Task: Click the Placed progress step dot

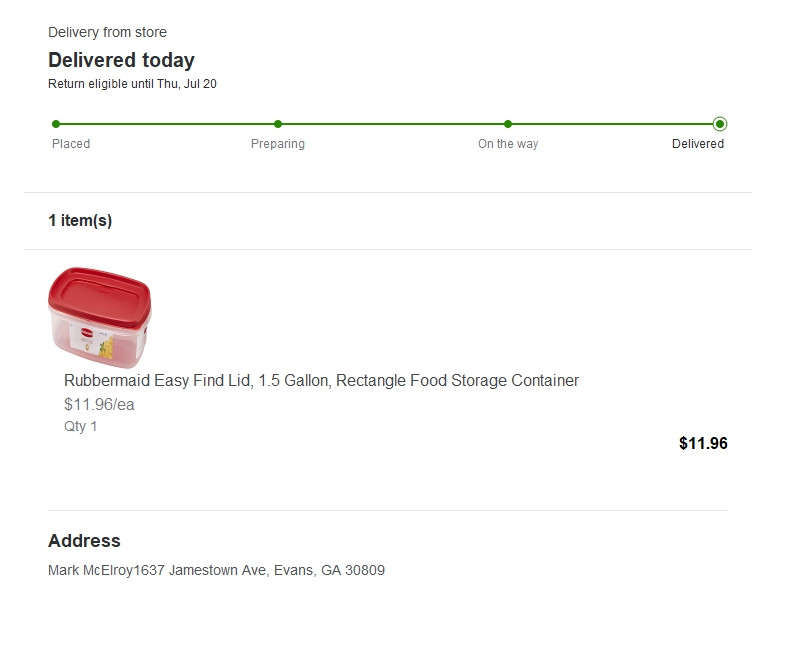Action: tap(56, 124)
